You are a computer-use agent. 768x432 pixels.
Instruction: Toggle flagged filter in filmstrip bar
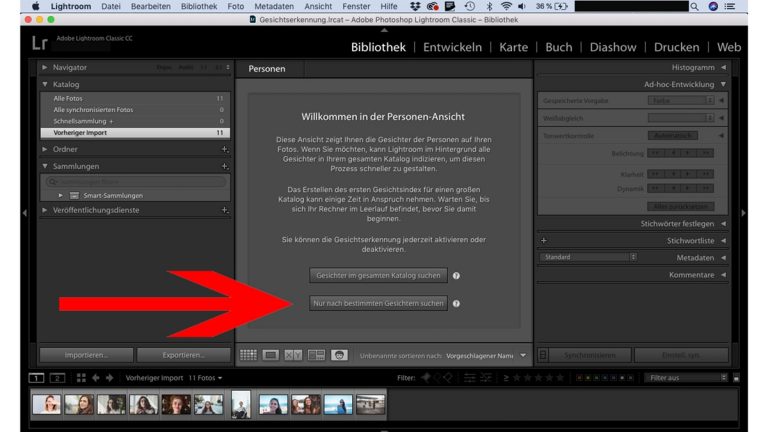[425, 378]
